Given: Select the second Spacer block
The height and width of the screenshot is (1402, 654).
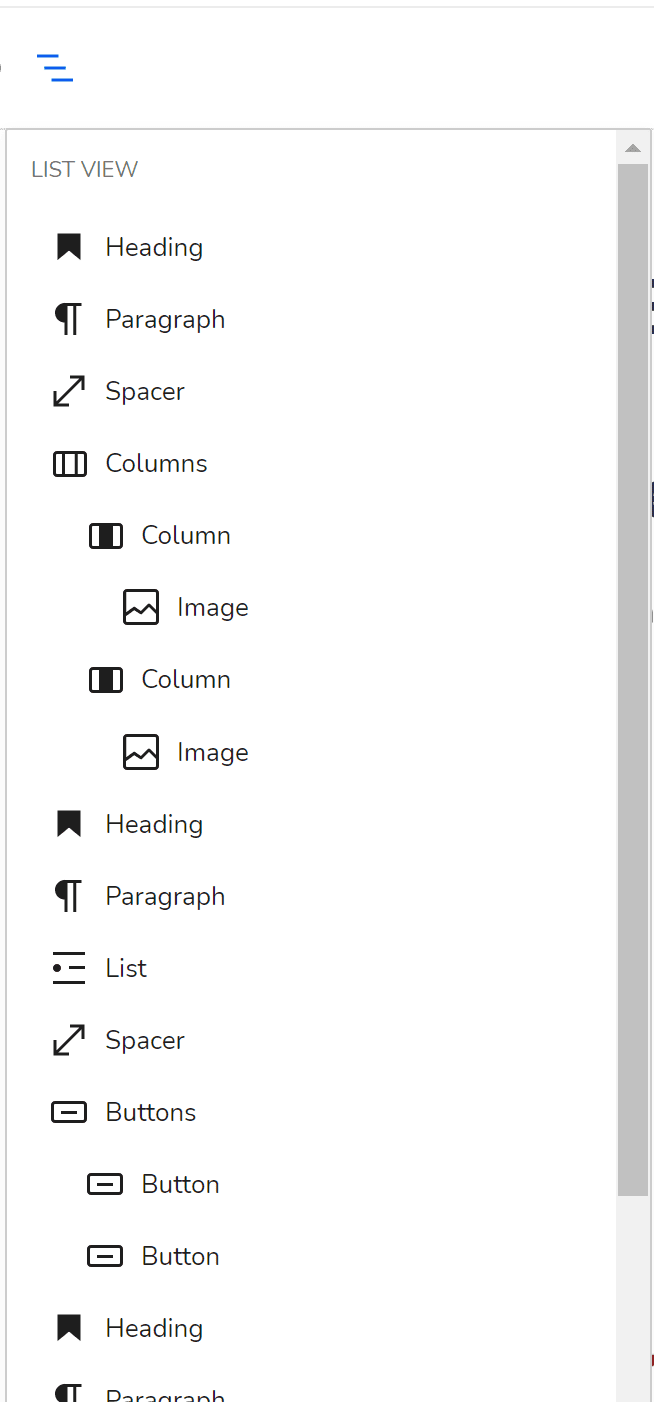Looking at the screenshot, I should pyautogui.click(x=145, y=1040).
